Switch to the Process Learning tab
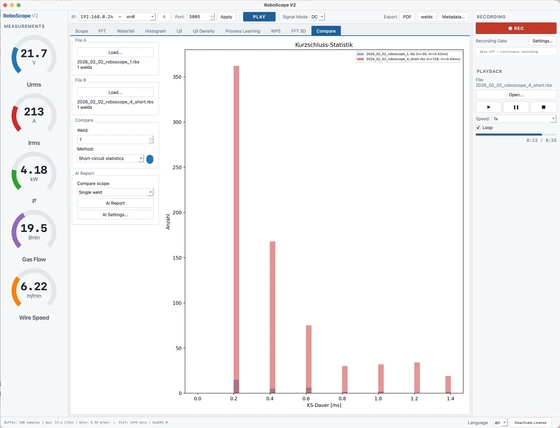Image resolution: width=560 pixels, height=428 pixels. (242, 31)
